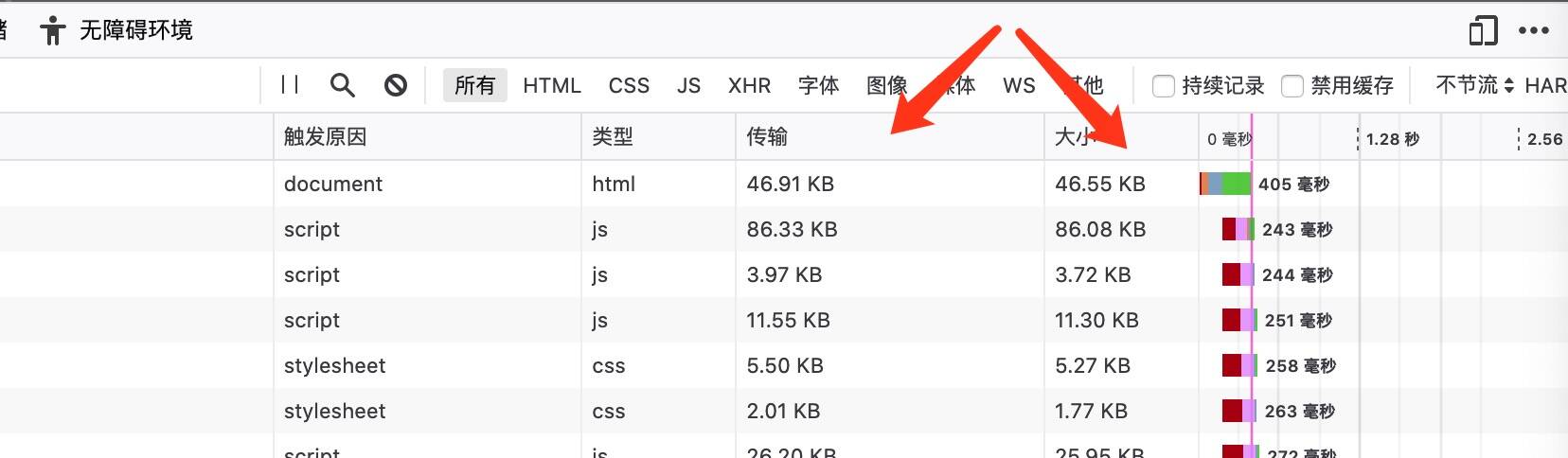Filter by WS websocket requests
This screenshot has height=458, width=1568.
(x=1019, y=85)
